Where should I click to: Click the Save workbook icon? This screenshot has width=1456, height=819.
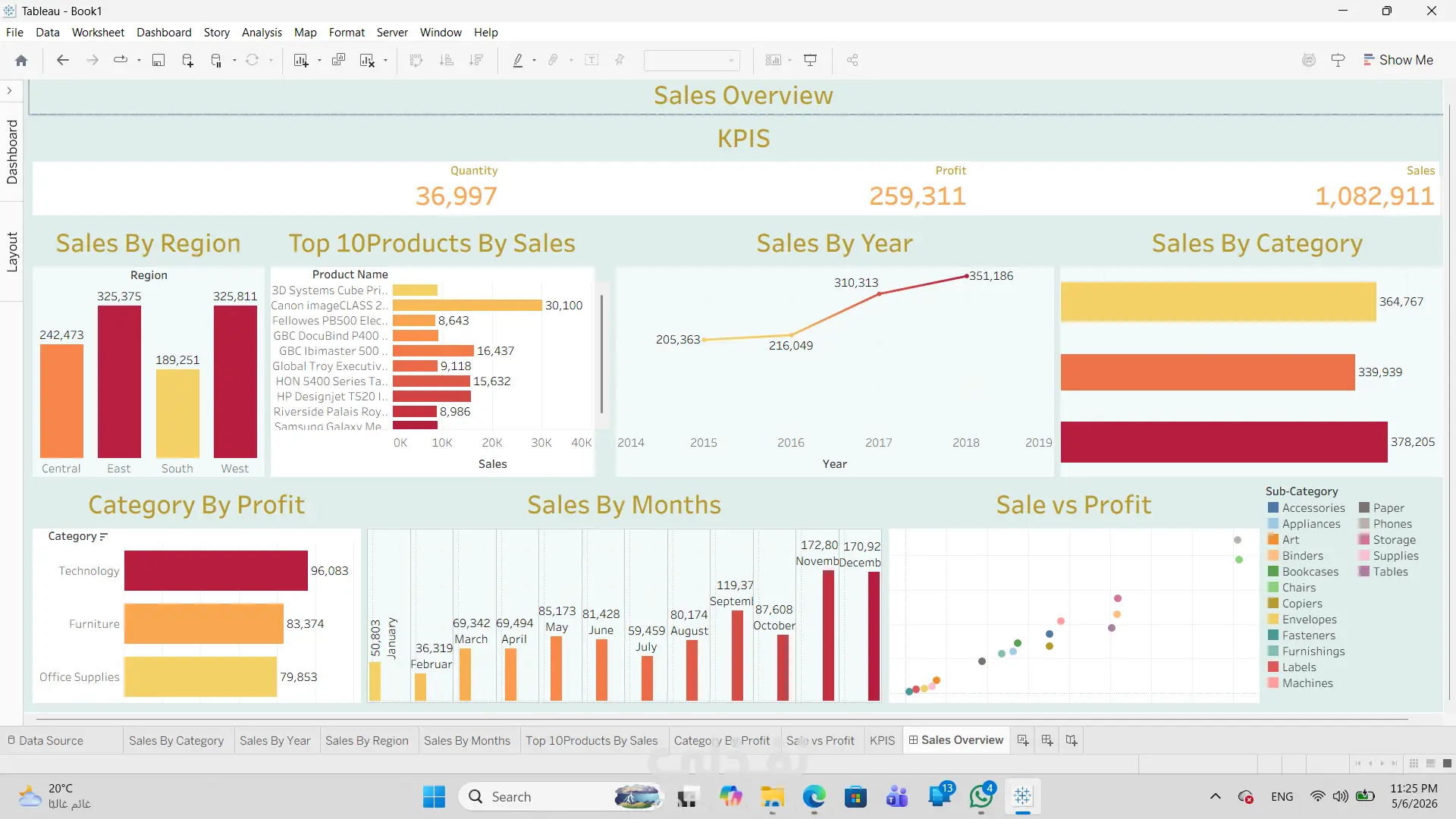coord(158,61)
